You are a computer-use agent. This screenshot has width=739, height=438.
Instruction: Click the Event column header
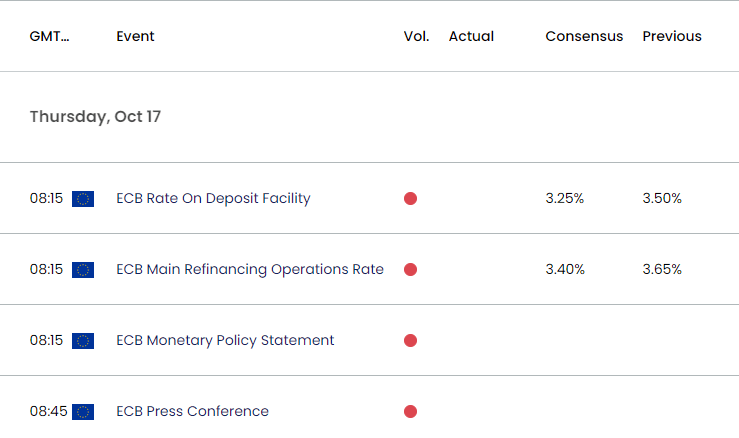[135, 36]
